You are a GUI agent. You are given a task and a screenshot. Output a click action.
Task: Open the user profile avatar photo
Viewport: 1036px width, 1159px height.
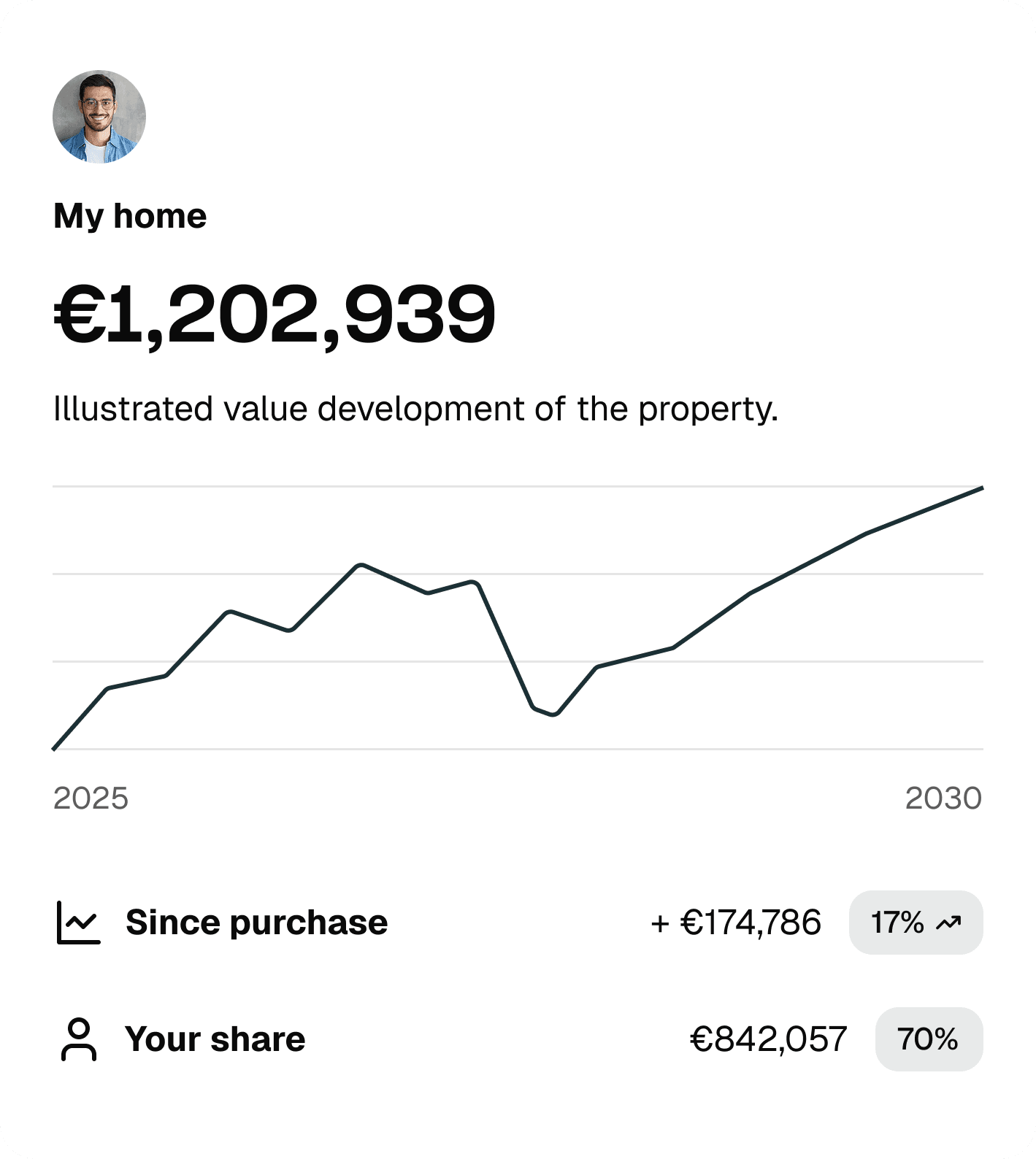point(99,115)
